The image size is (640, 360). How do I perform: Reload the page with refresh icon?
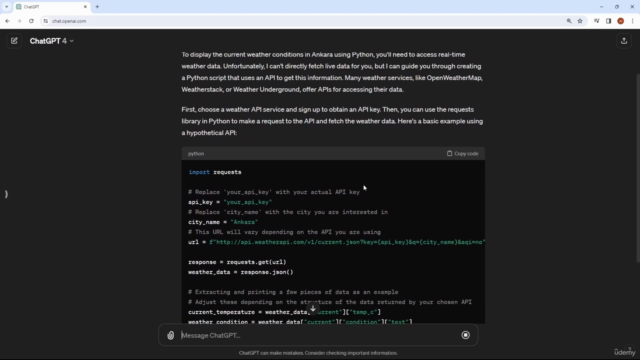click(x=31, y=21)
